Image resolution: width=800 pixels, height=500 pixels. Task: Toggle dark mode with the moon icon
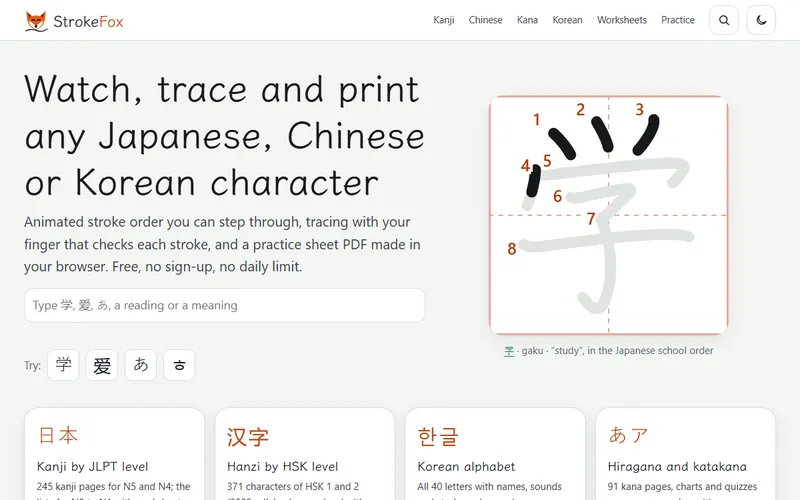(761, 20)
